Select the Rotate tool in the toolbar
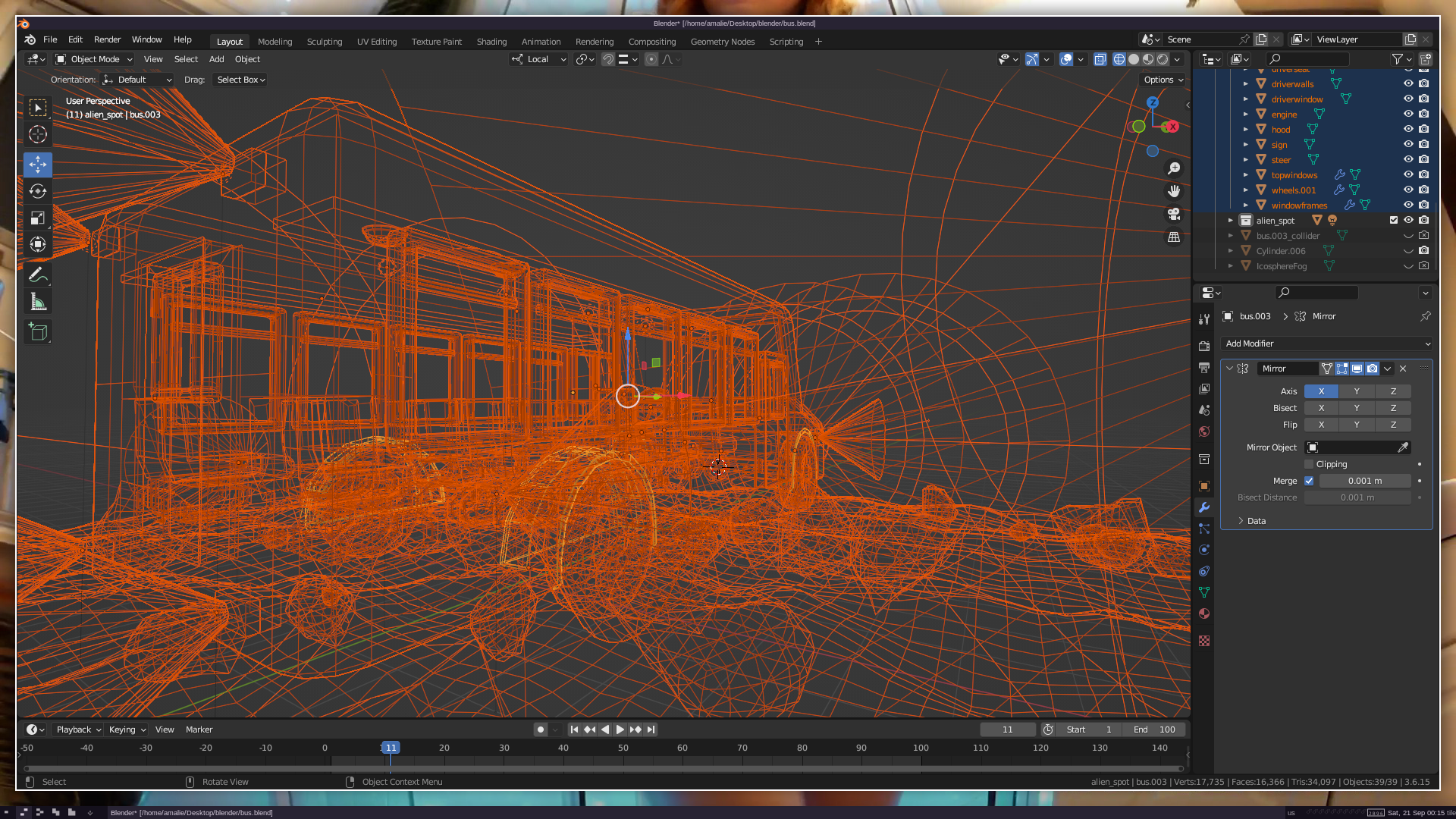The width and height of the screenshot is (1456, 819). point(37,191)
